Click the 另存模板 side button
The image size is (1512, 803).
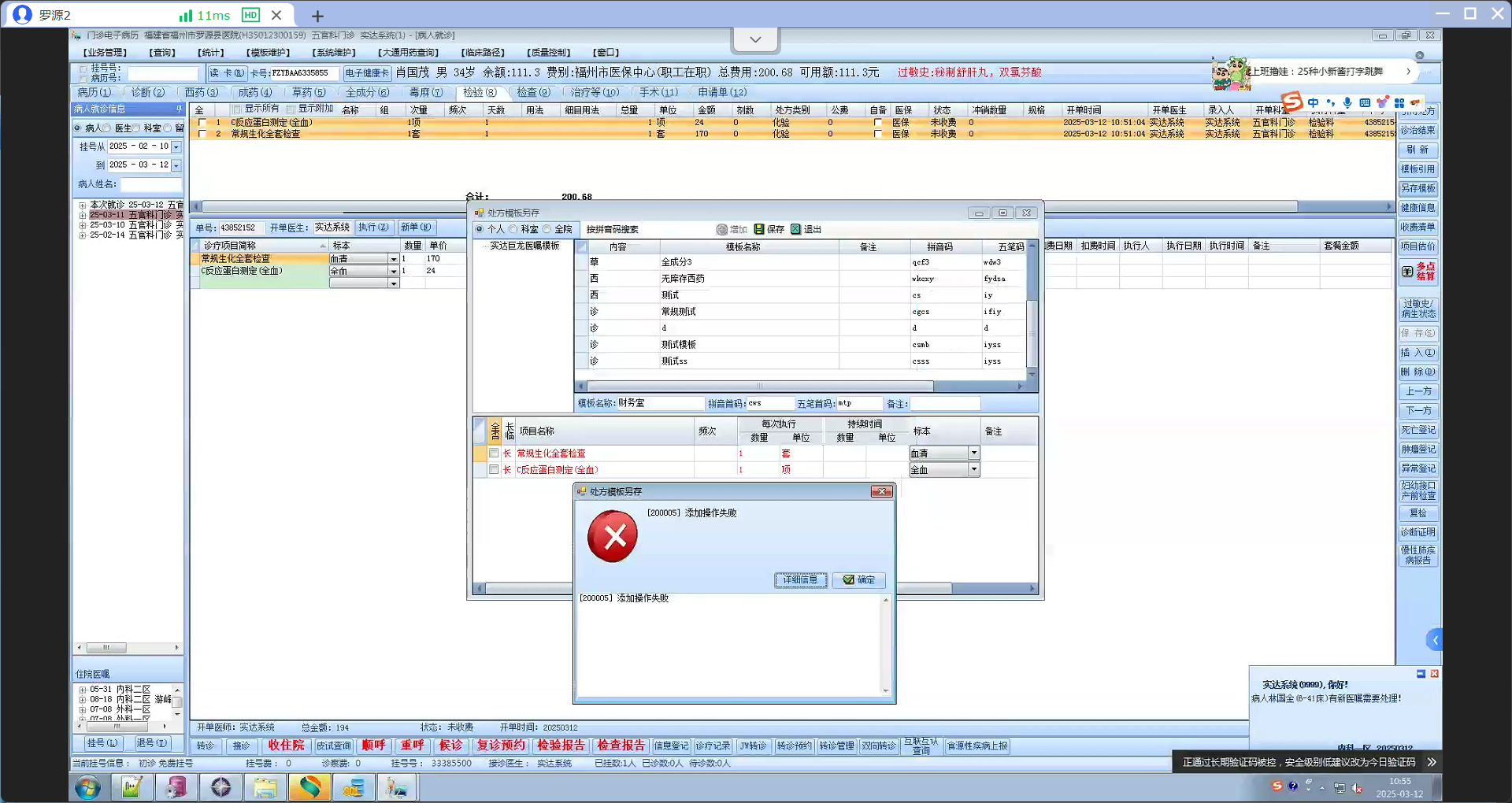coord(1418,188)
